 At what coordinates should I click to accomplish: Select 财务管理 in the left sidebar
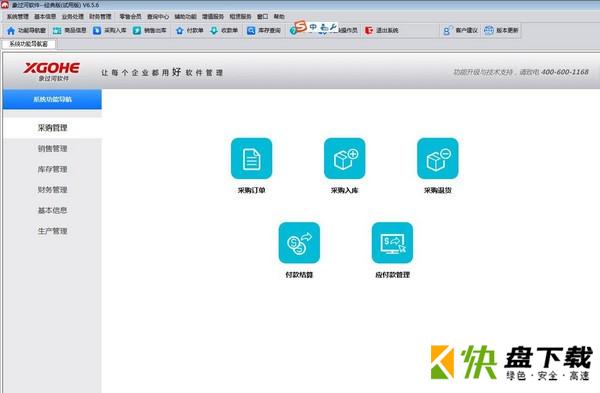click(x=52, y=190)
